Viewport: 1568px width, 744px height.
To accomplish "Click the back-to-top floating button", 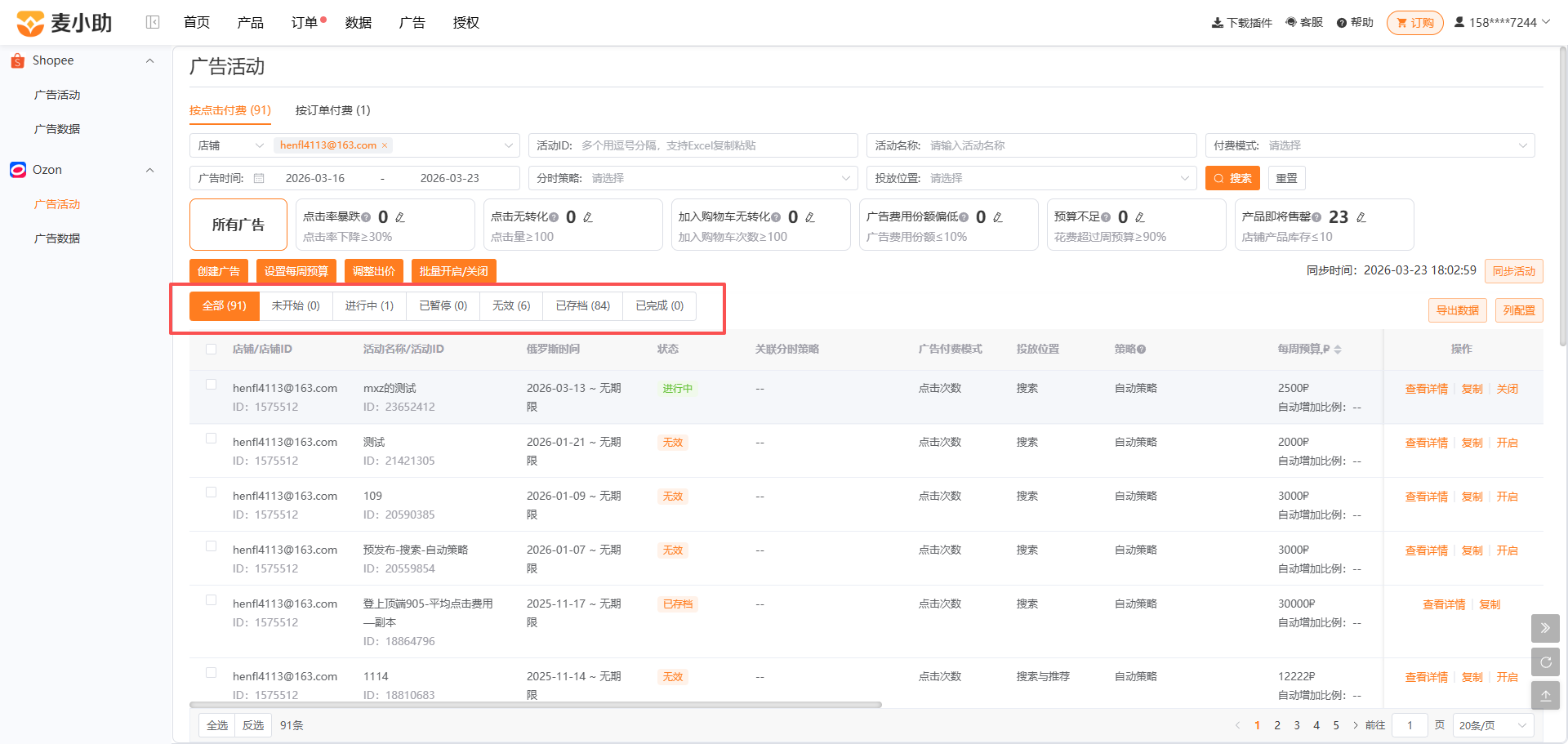I will click(x=1545, y=696).
